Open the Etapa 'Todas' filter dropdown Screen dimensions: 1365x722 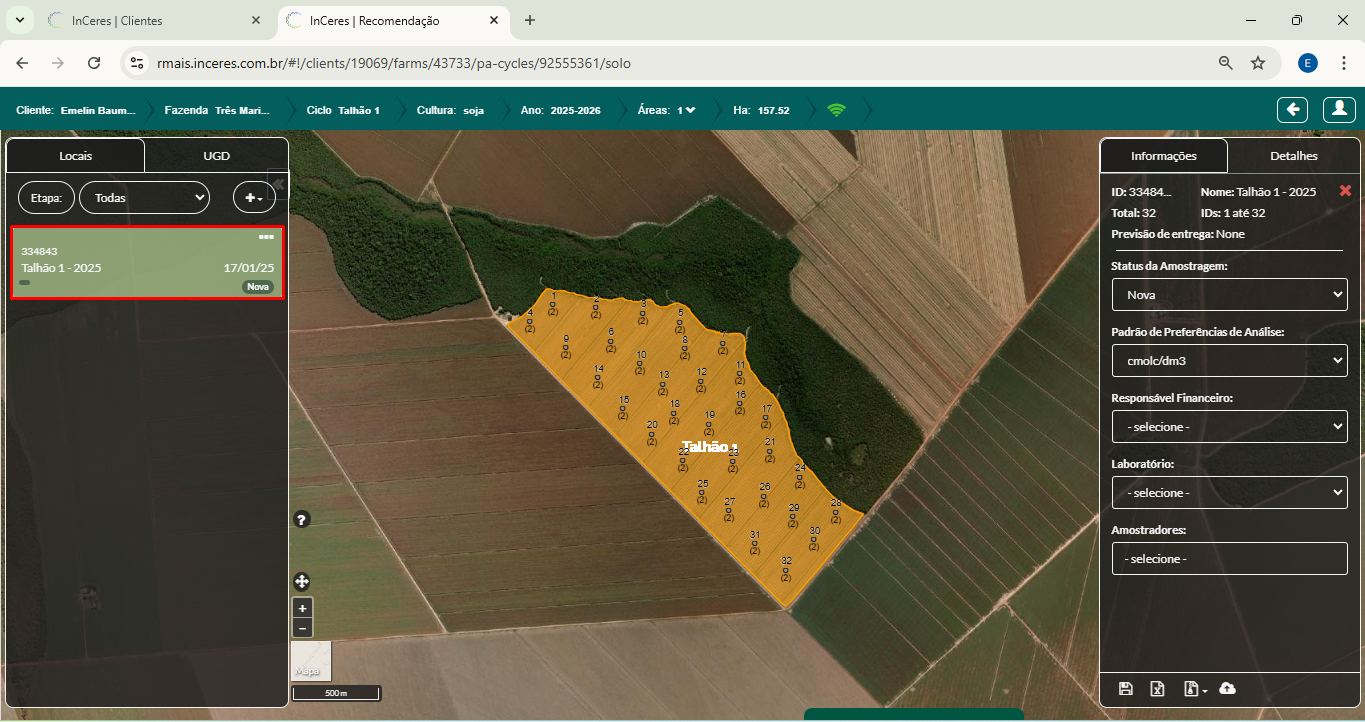[x=144, y=198]
